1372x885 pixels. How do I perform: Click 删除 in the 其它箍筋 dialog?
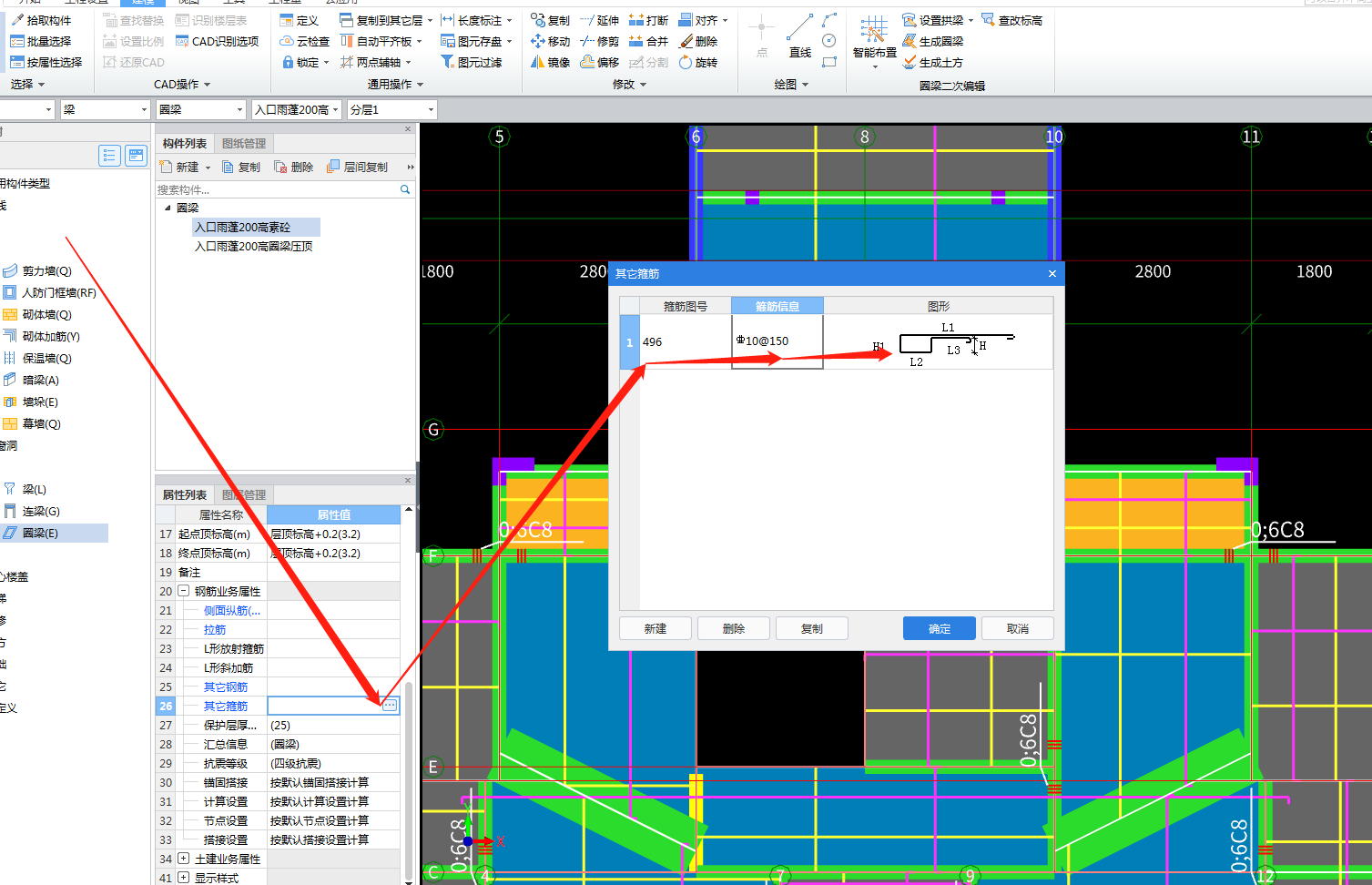tap(734, 628)
